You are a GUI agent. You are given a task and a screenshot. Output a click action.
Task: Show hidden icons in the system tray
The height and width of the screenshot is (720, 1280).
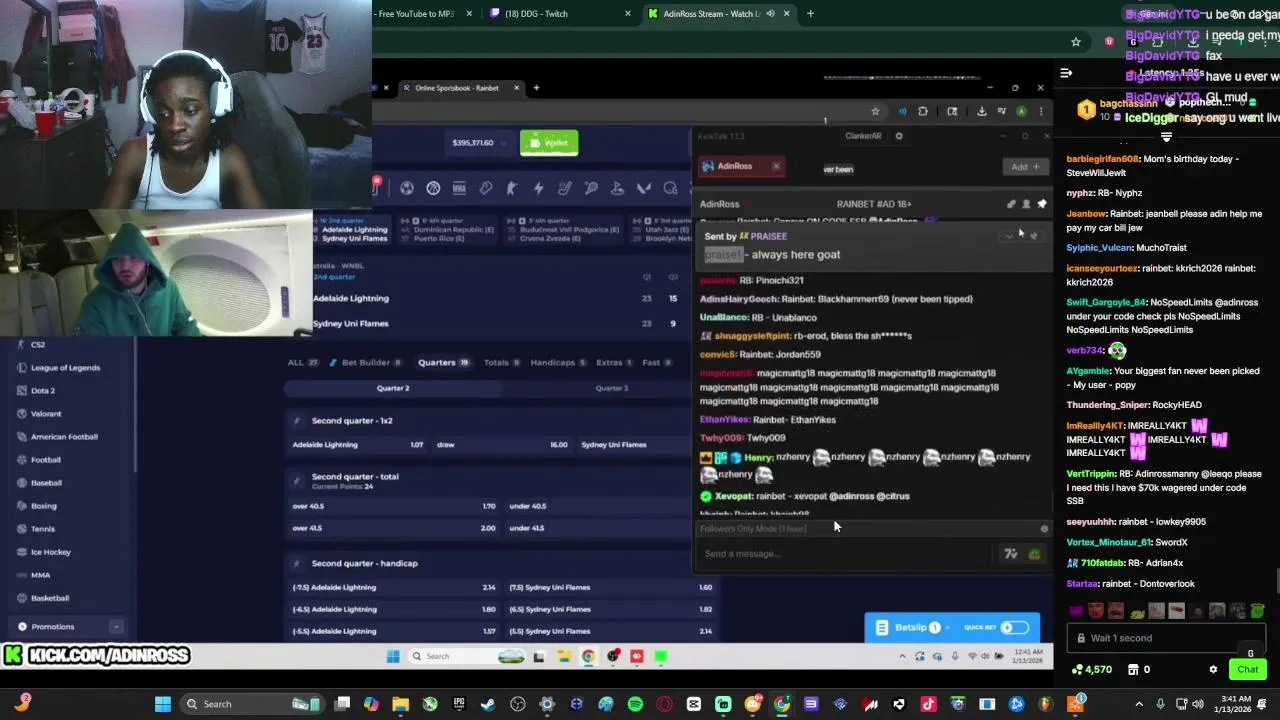[x=1139, y=704]
